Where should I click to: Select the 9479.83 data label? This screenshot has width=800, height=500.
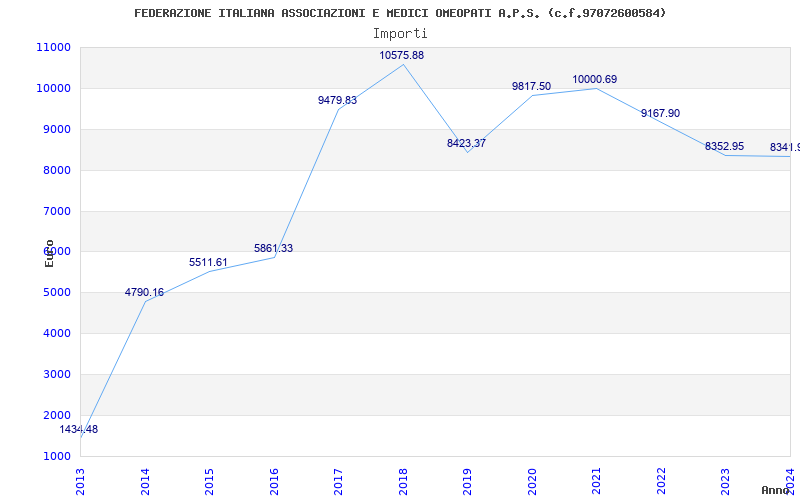coord(337,101)
